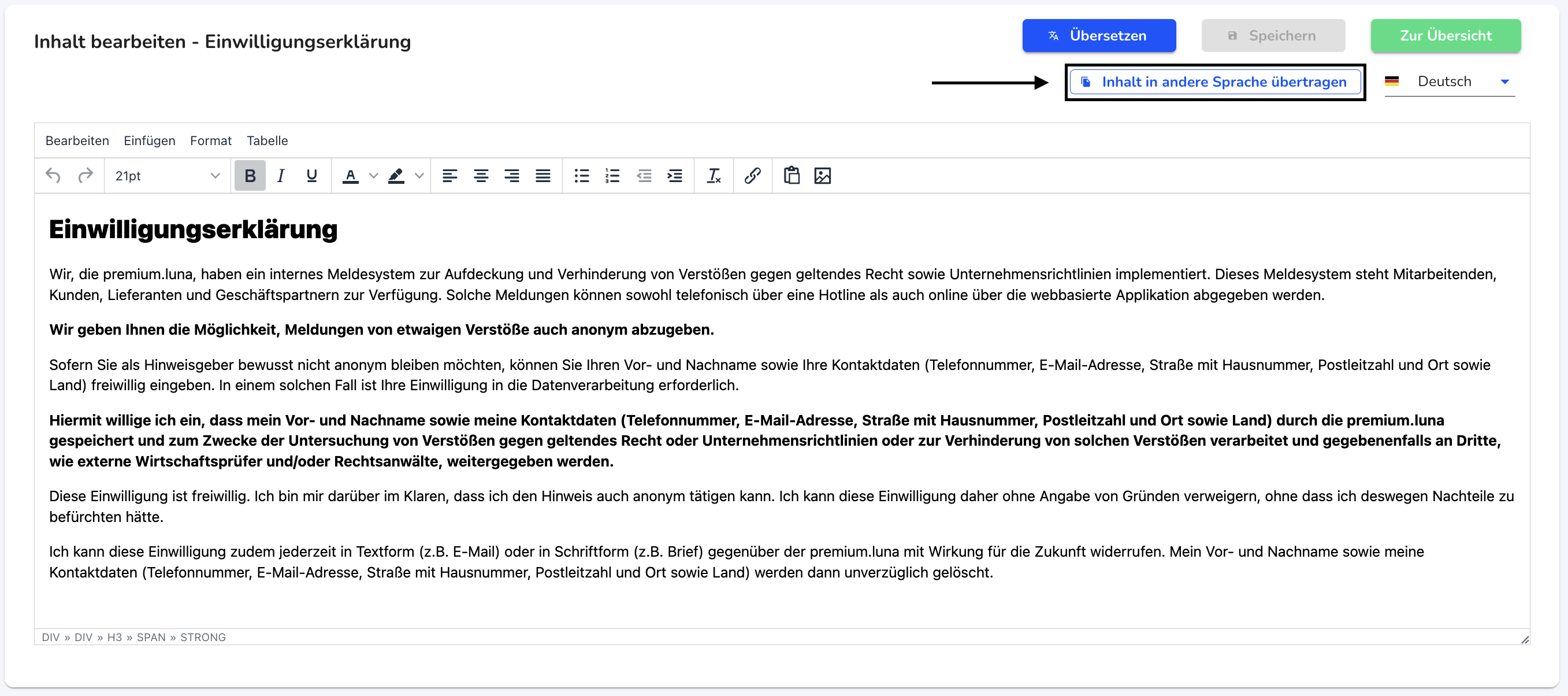Insert a numbered list
1568x696 pixels.
[x=612, y=175]
